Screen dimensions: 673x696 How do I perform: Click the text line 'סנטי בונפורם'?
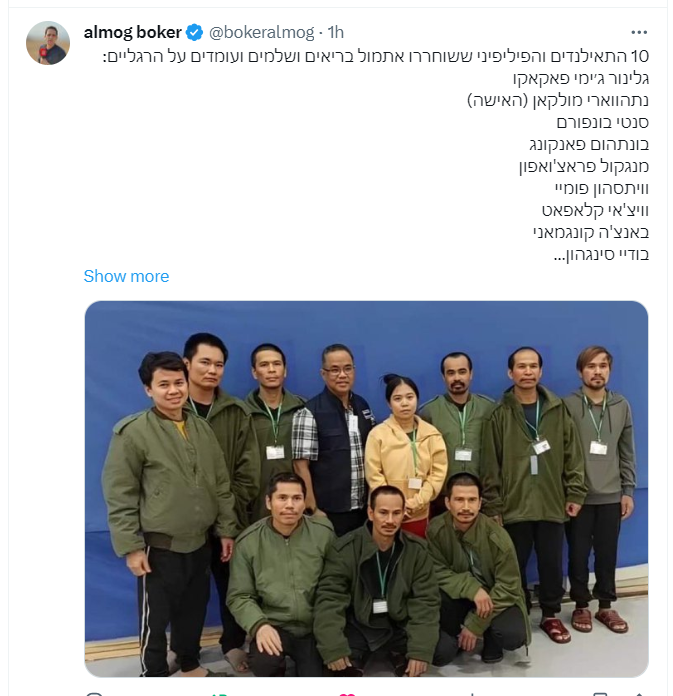[603, 123]
